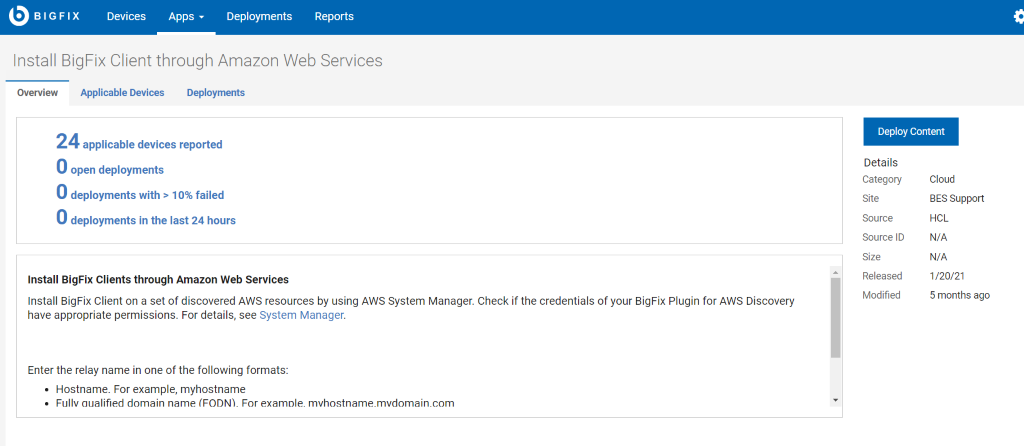Click the Details heading
Image resolution: width=1024 pixels, height=446 pixels.
(x=880, y=163)
